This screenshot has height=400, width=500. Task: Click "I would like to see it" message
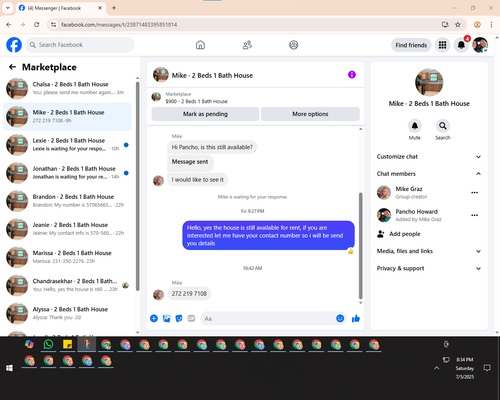(x=198, y=180)
